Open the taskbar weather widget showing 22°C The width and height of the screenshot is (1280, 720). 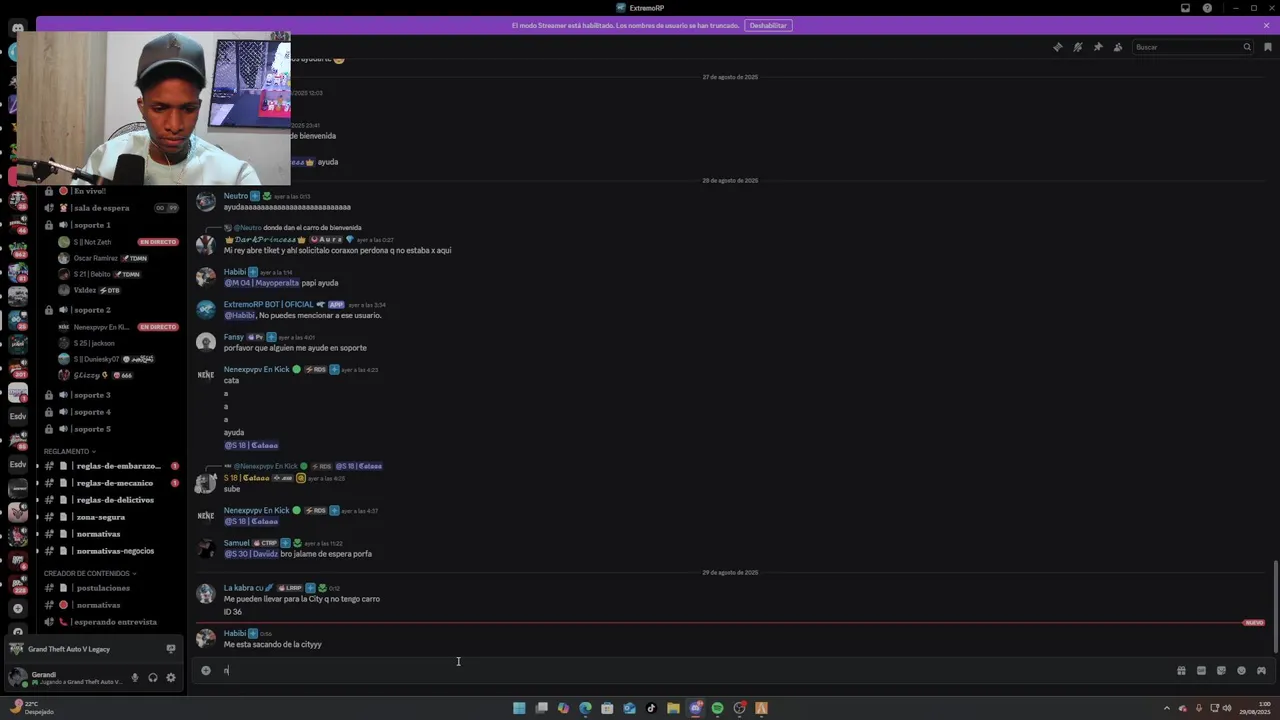click(30, 708)
